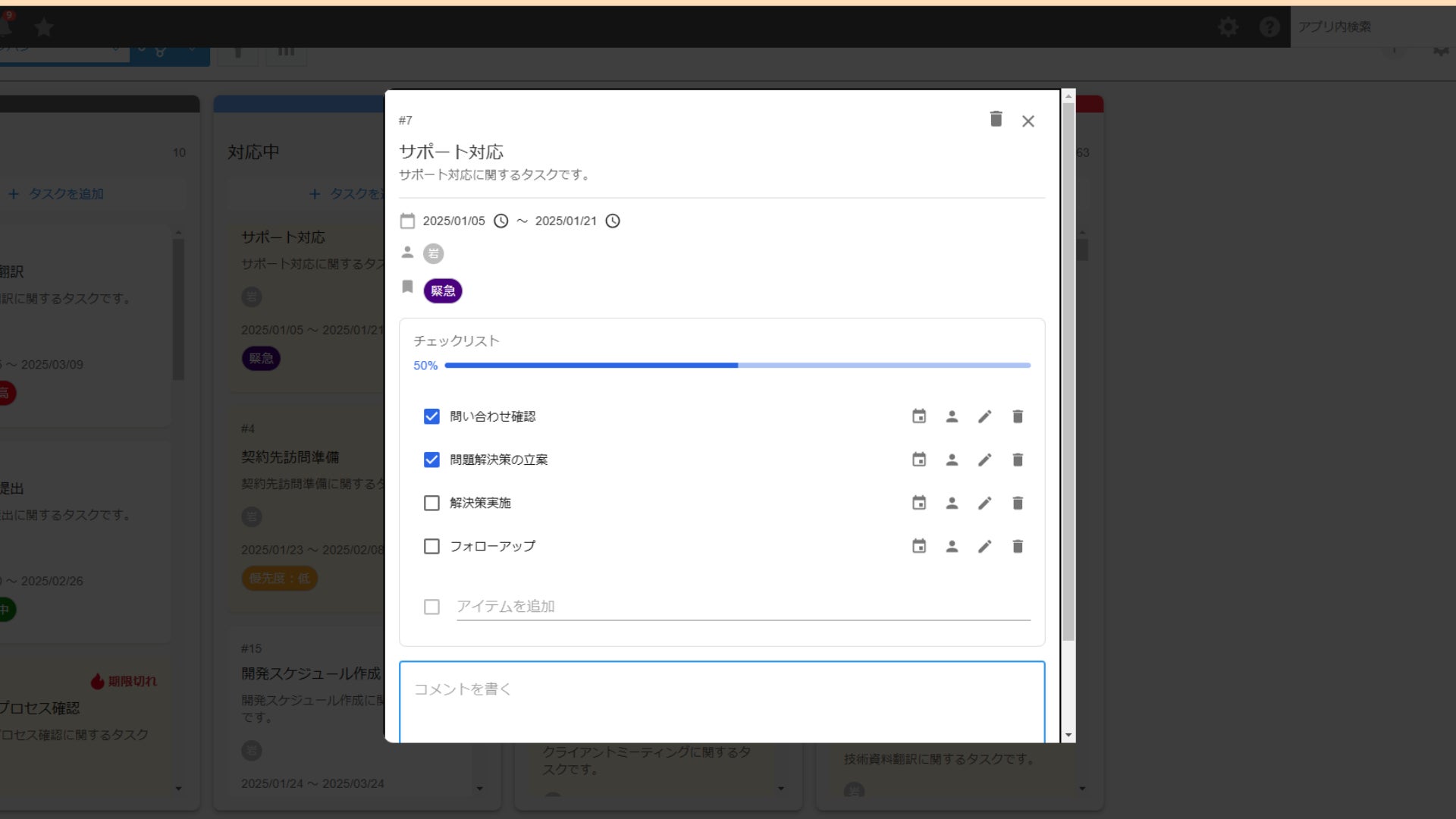Click the 緊急 label tag
This screenshot has height=819, width=1456.
pos(442,290)
